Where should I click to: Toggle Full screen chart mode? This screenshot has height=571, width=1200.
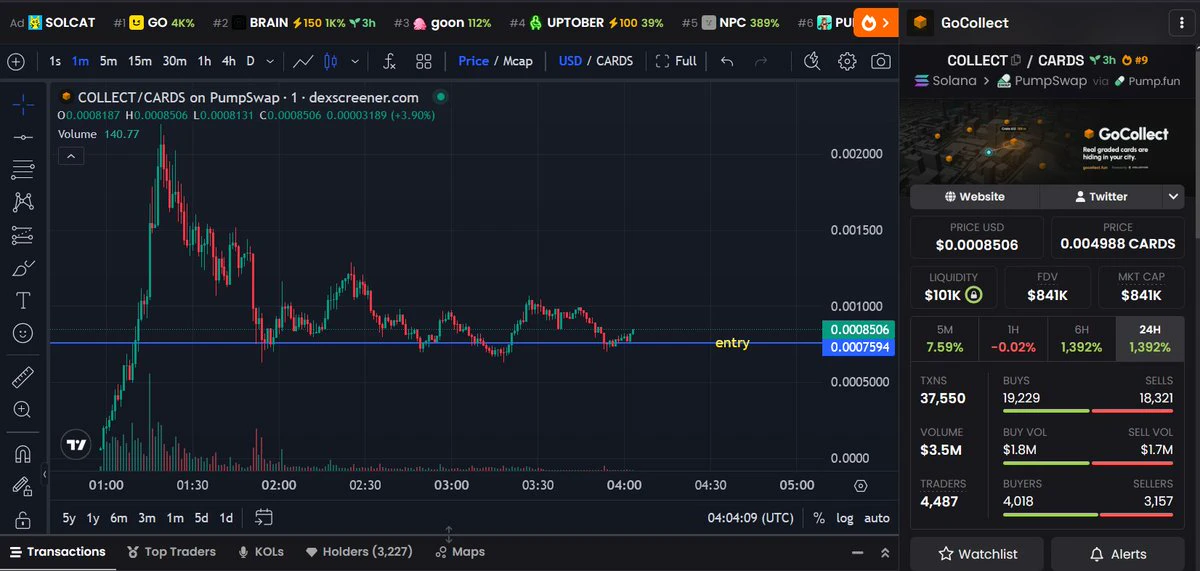coord(676,61)
